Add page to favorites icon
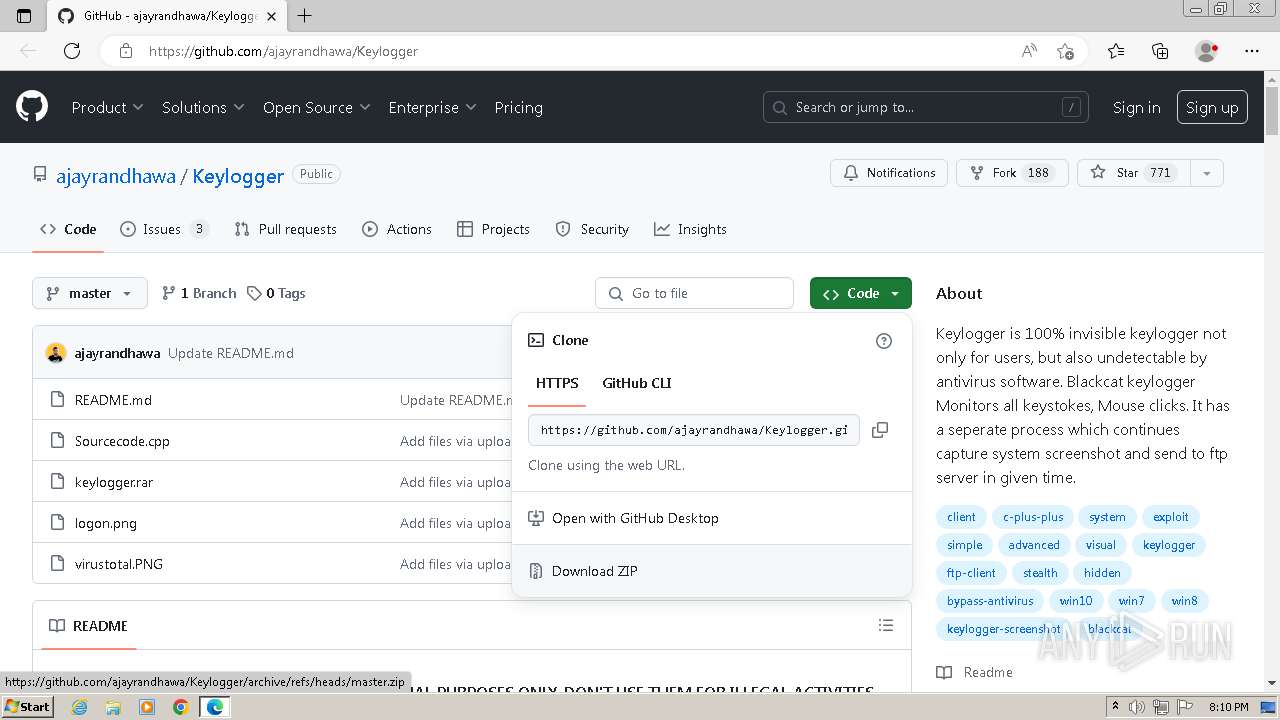The width and height of the screenshot is (1280, 720). [x=1065, y=51]
